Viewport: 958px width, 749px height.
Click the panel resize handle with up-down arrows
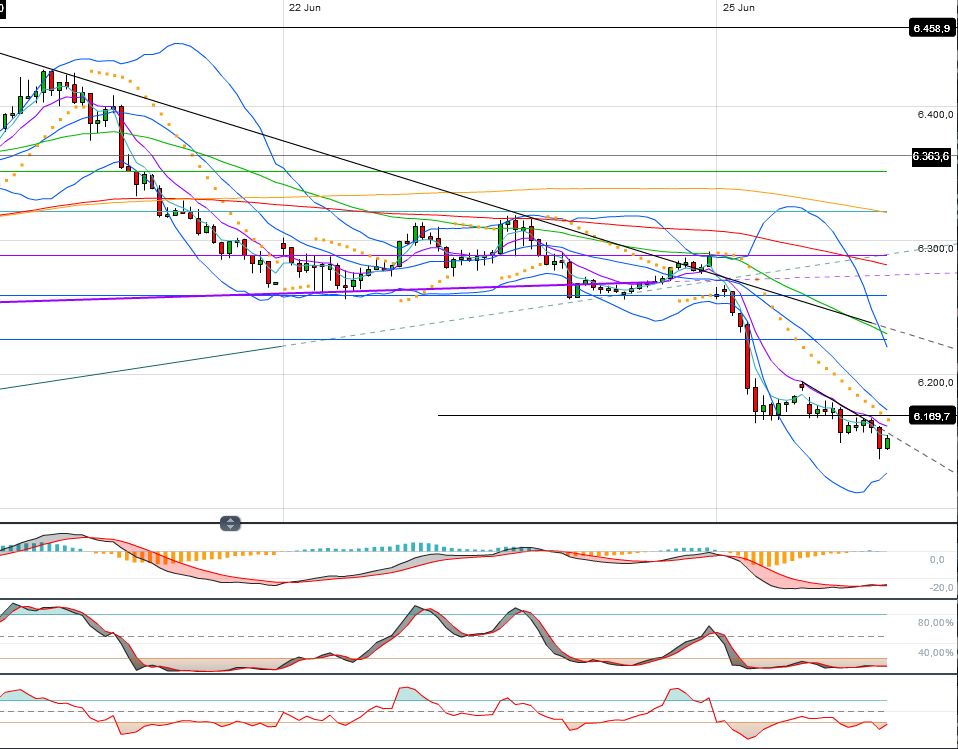230,524
